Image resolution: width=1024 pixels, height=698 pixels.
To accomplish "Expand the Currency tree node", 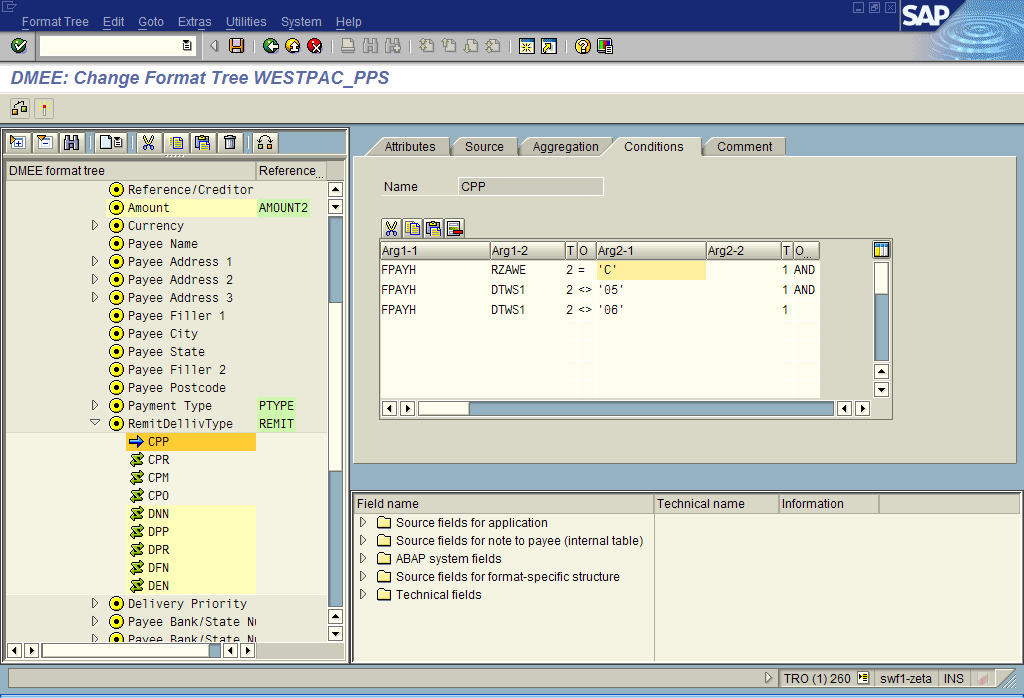I will (92, 225).
